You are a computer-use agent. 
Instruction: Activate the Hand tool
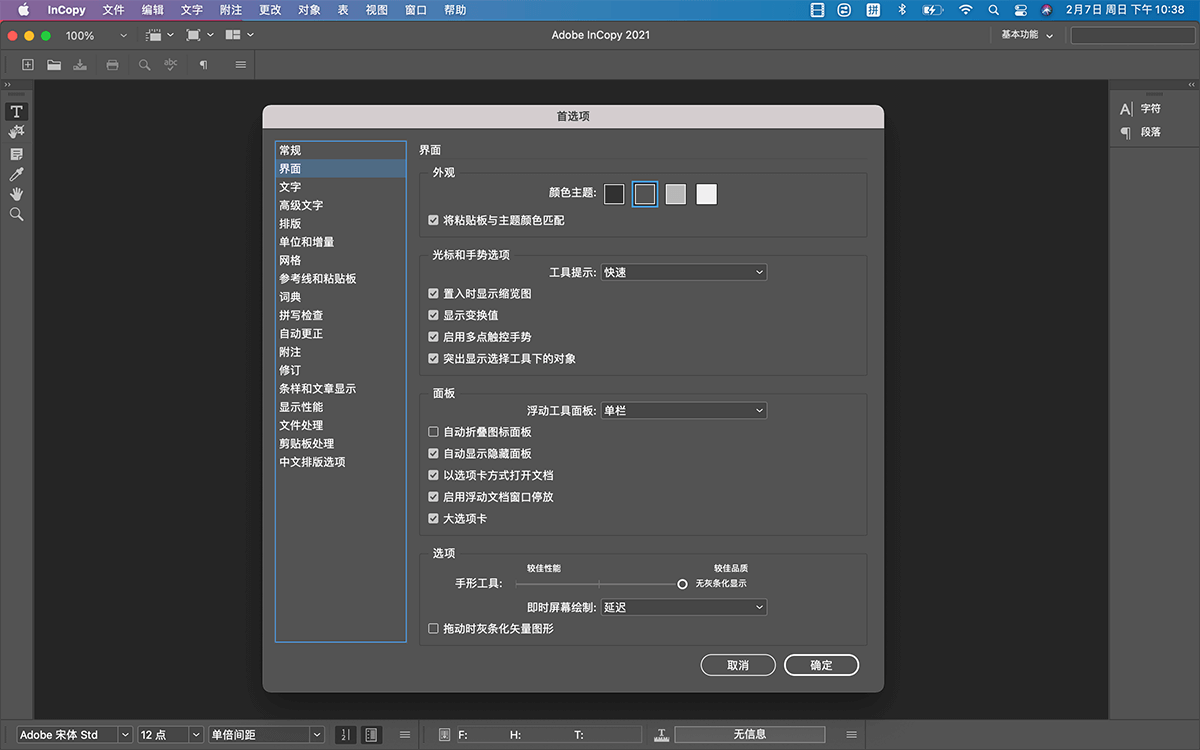[16, 193]
